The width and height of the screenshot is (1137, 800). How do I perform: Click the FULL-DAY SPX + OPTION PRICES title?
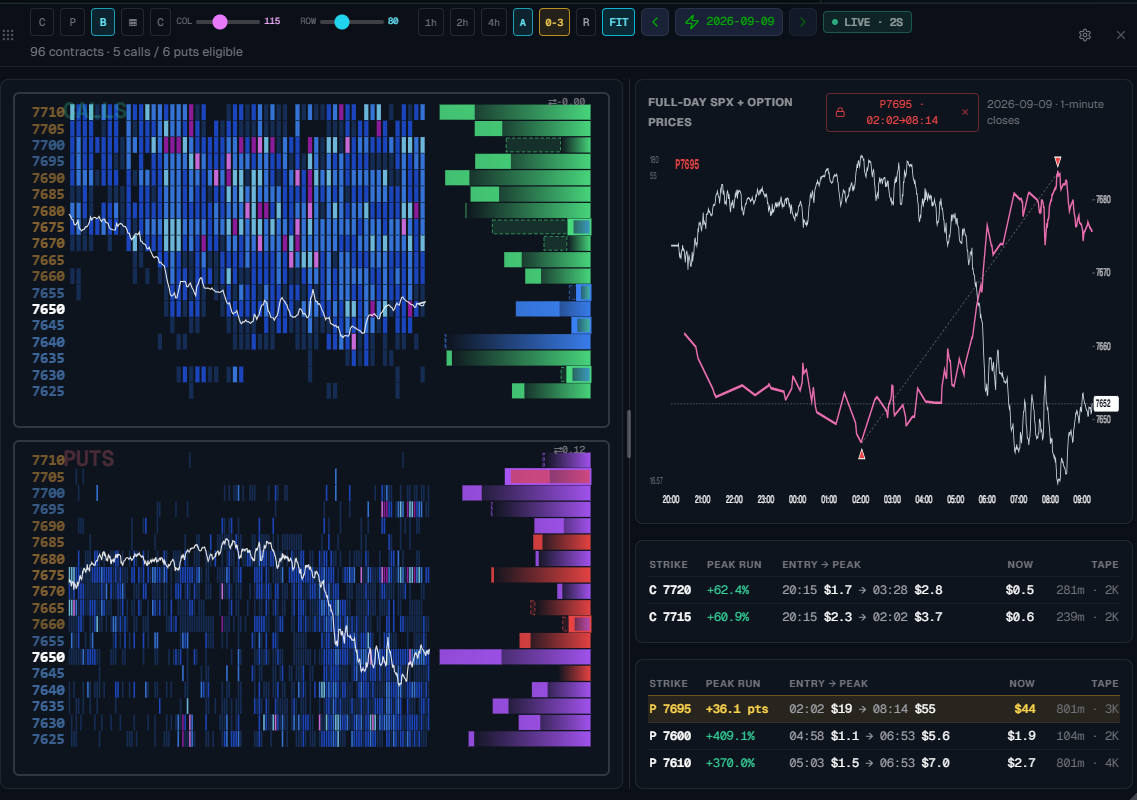pos(720,112)
